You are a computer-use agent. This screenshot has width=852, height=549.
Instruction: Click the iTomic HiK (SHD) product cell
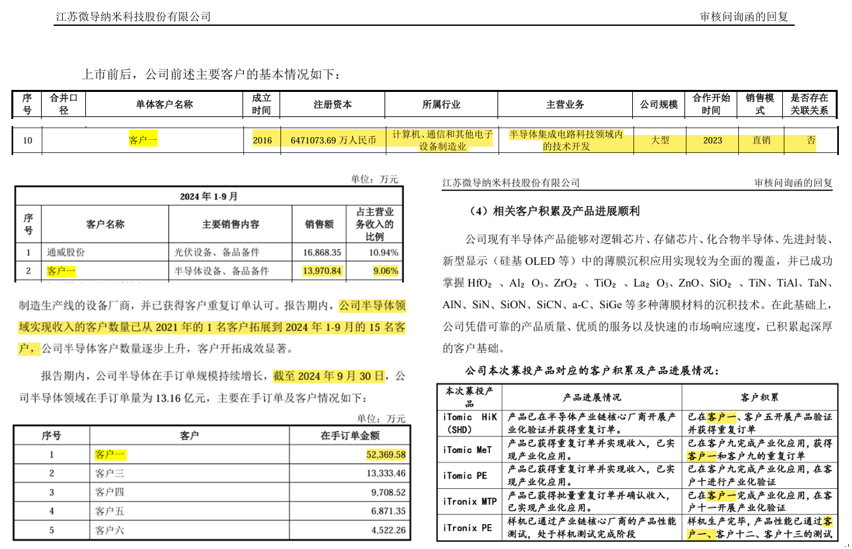[470, 423]
